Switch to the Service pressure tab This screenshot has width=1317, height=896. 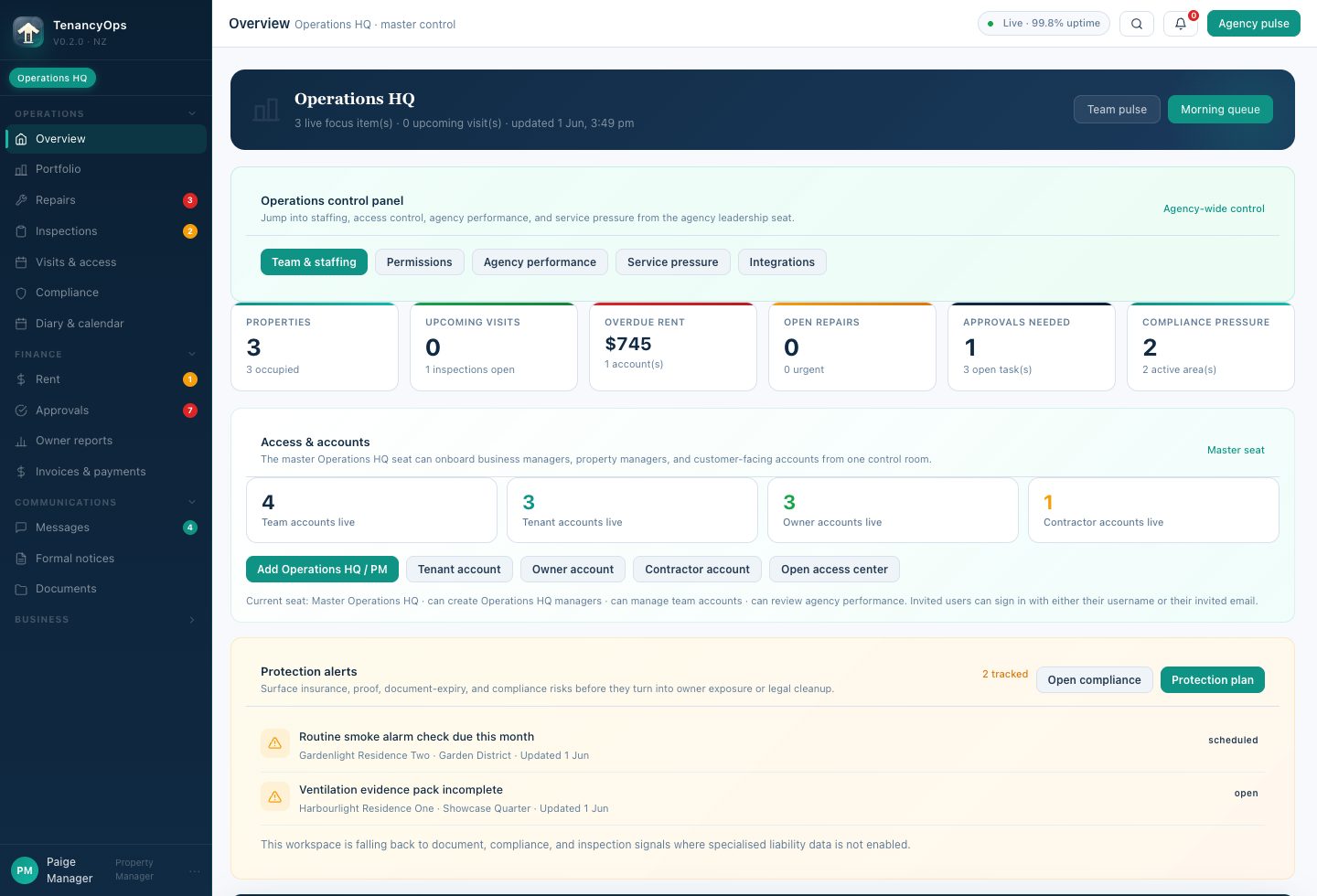pyautogui.click(x=673, y=262)
